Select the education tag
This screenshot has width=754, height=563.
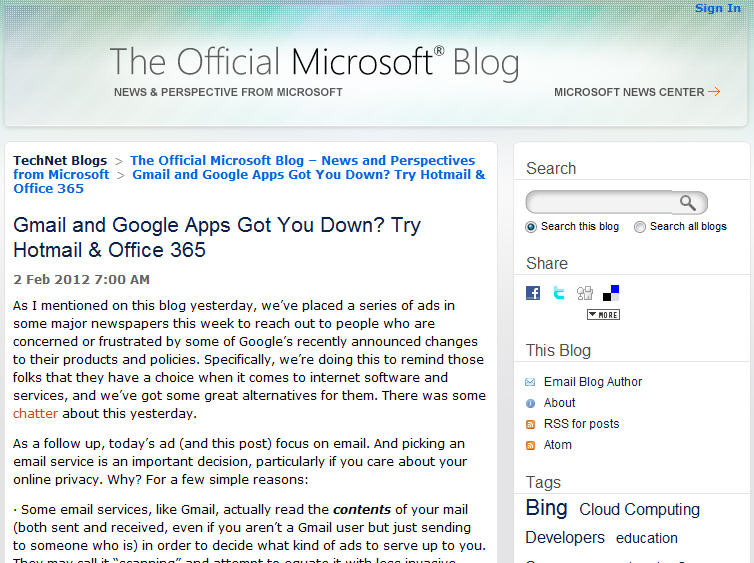click(x=647, y=538)
